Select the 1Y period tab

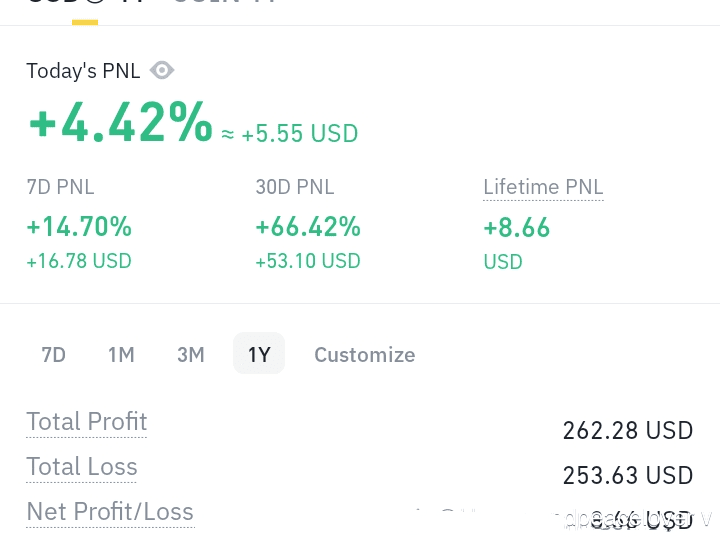[x=259, y=354]
